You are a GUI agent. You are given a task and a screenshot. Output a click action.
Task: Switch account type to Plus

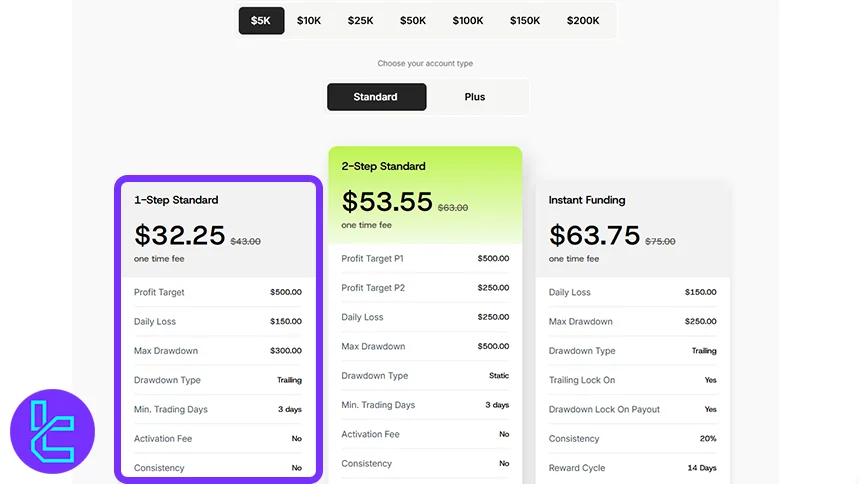(475, 97)
